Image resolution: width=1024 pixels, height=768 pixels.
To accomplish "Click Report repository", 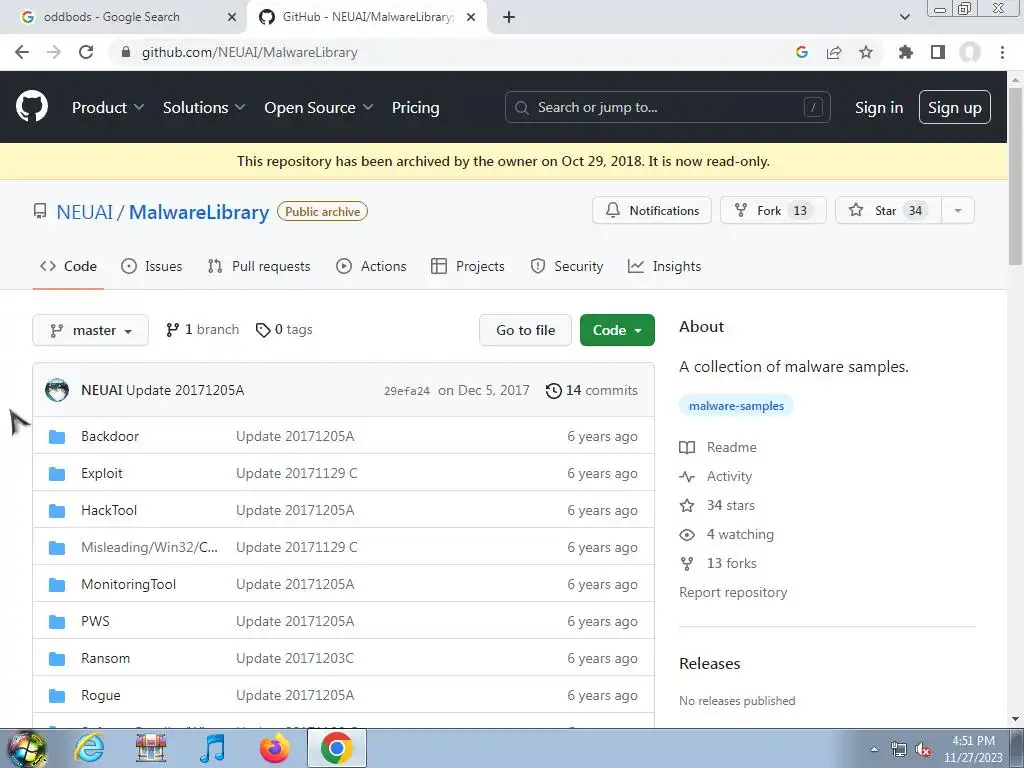I will pos(733,592).
